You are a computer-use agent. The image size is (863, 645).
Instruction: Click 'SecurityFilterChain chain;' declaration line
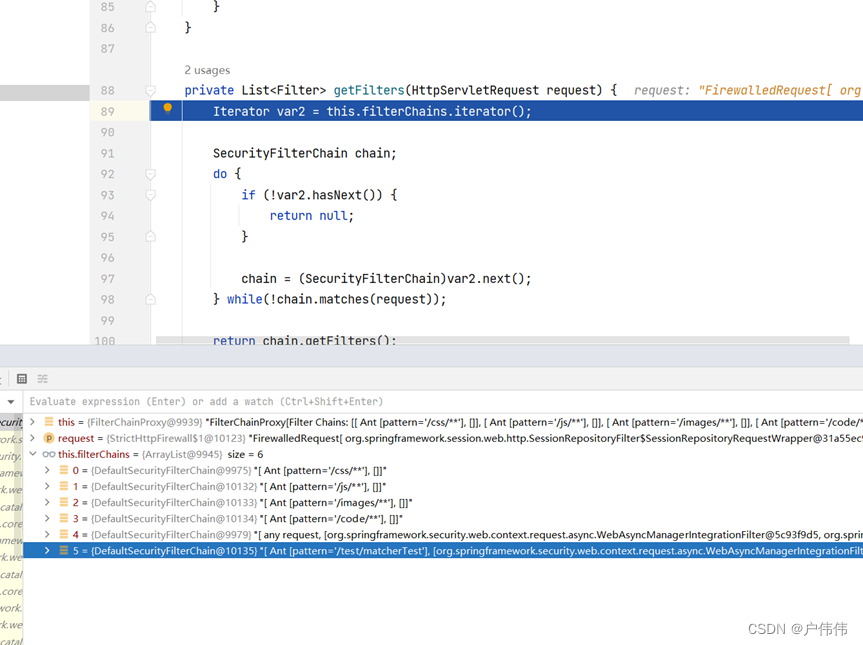click(304, 153)
